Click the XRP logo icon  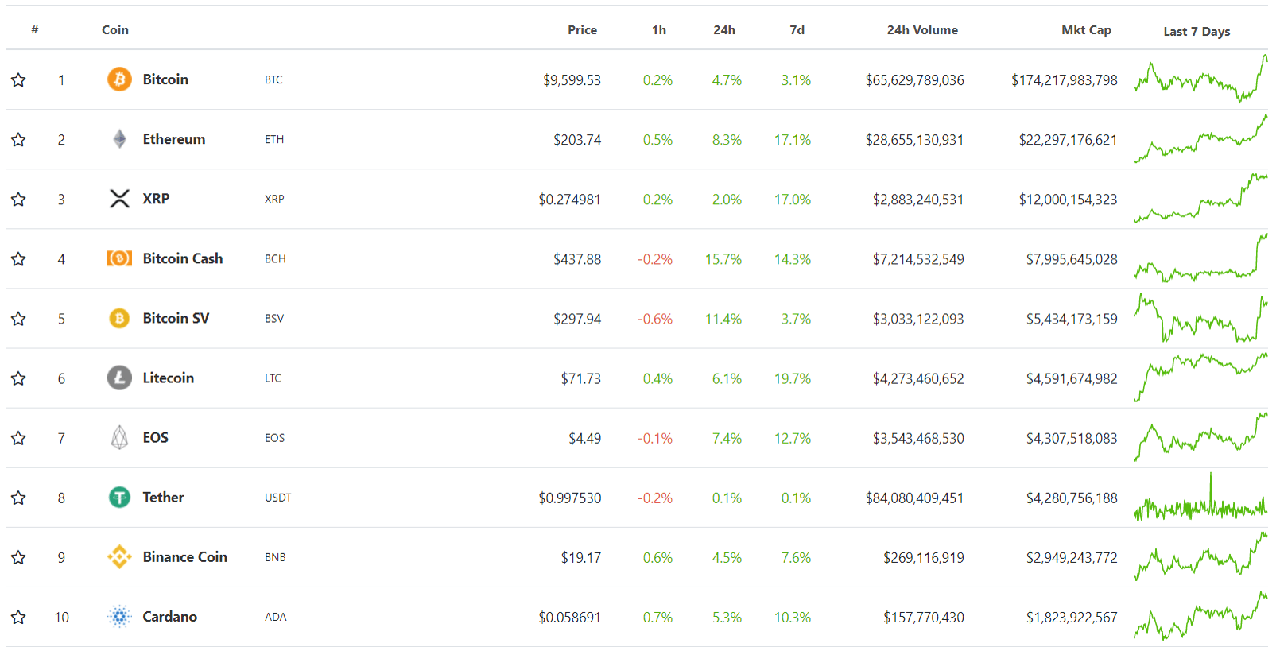coord(119,198)
